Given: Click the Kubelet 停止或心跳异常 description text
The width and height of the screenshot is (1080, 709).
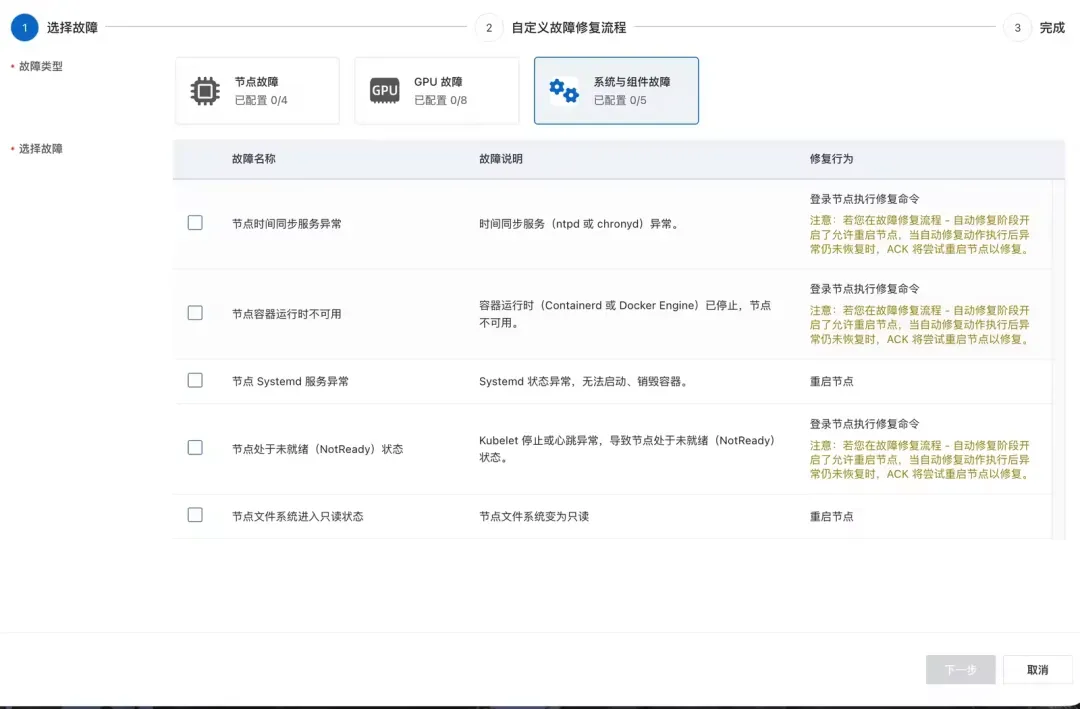Looking at the screenshot, I should tap(627, 449).
